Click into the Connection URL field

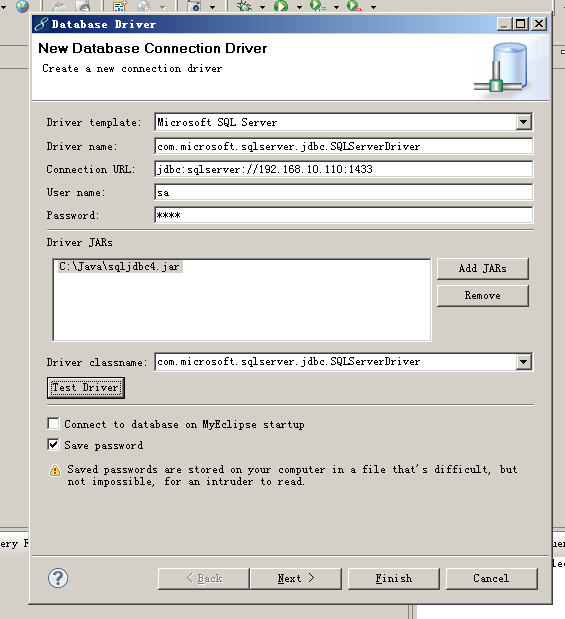tap(344, 169)
